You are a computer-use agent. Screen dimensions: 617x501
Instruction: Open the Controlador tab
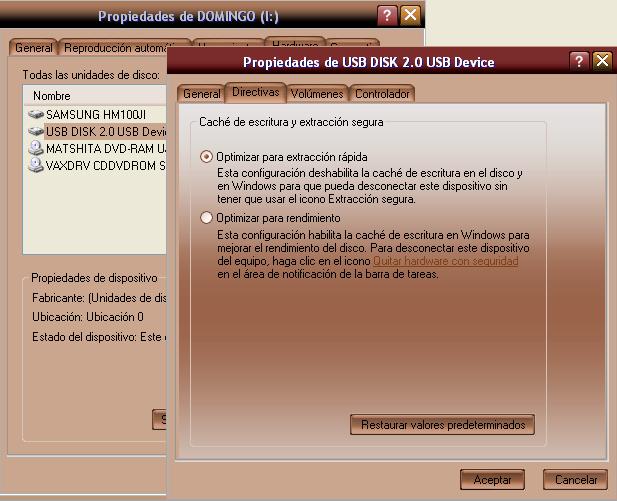(382, 94)
